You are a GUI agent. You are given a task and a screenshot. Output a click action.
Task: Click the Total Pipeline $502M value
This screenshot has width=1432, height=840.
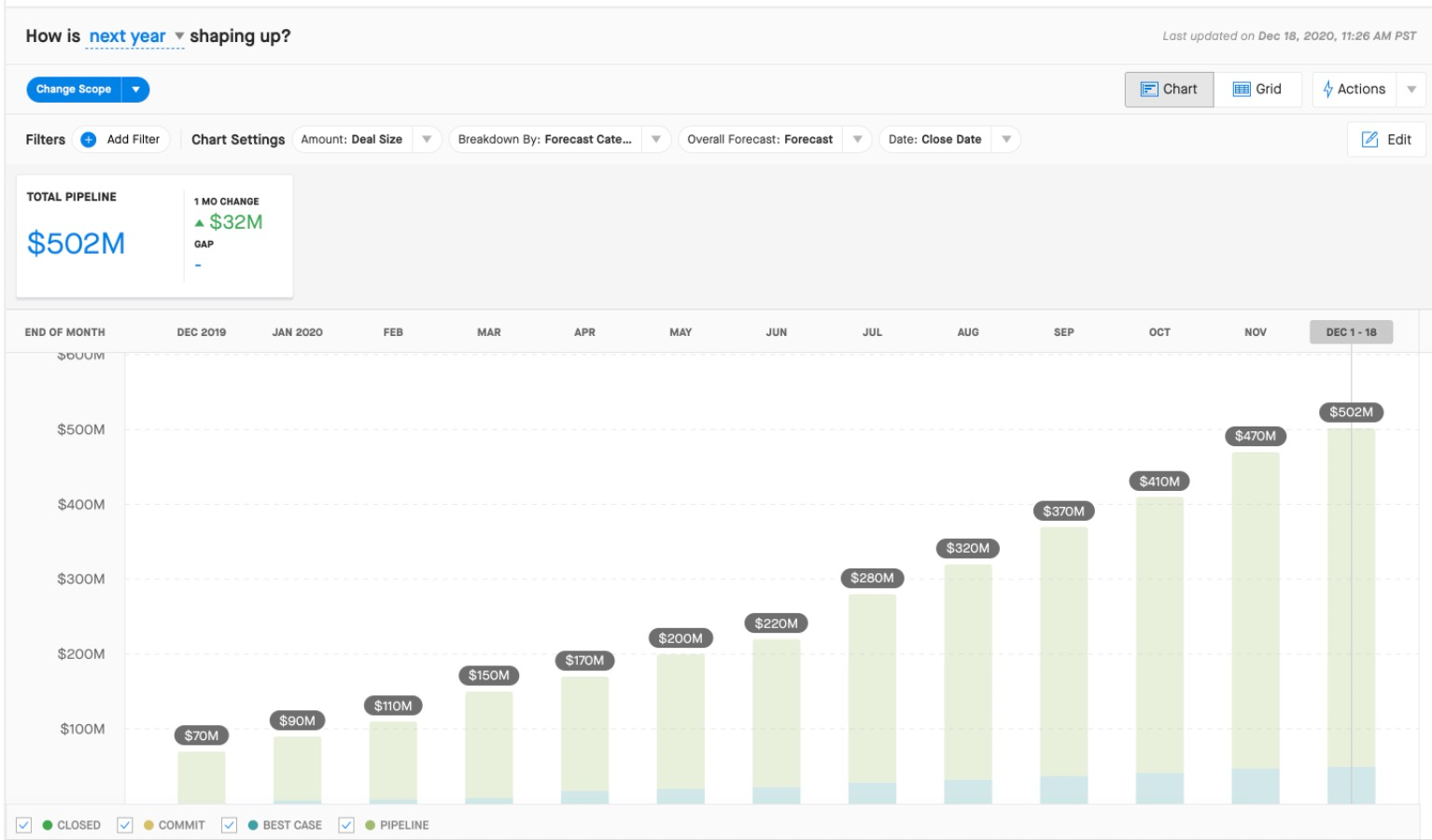coord(76,244)
